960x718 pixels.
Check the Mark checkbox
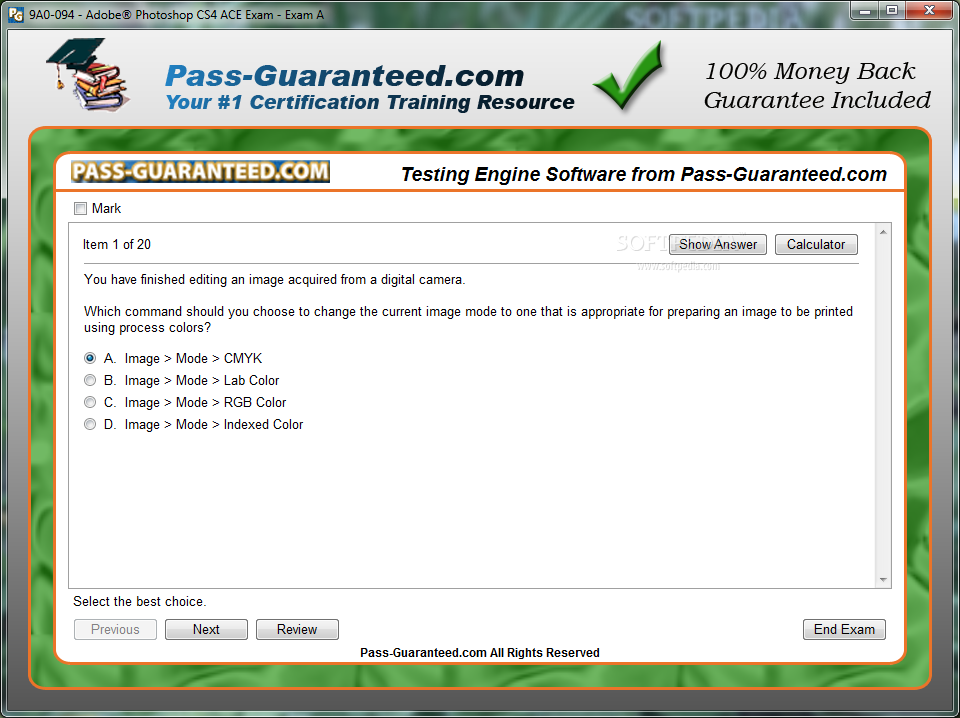(x=80, y=209)
